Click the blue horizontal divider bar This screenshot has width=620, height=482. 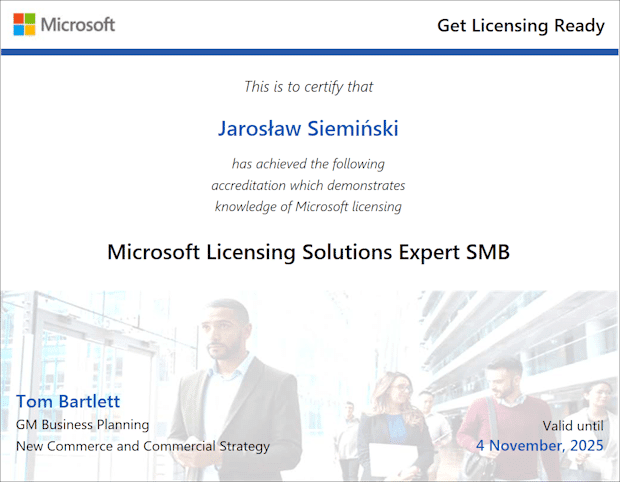(x=310, y=51)
